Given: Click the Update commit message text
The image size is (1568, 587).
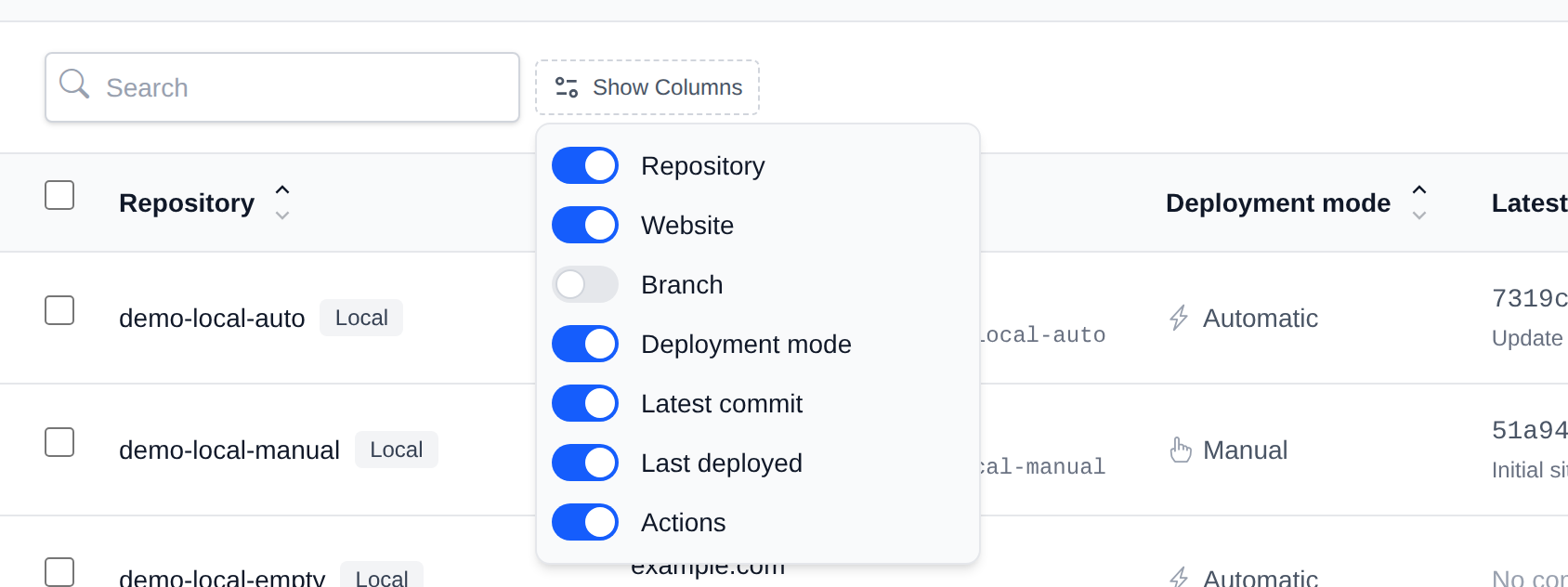Looking at the screenshot, I should [x=1527, y=338].
